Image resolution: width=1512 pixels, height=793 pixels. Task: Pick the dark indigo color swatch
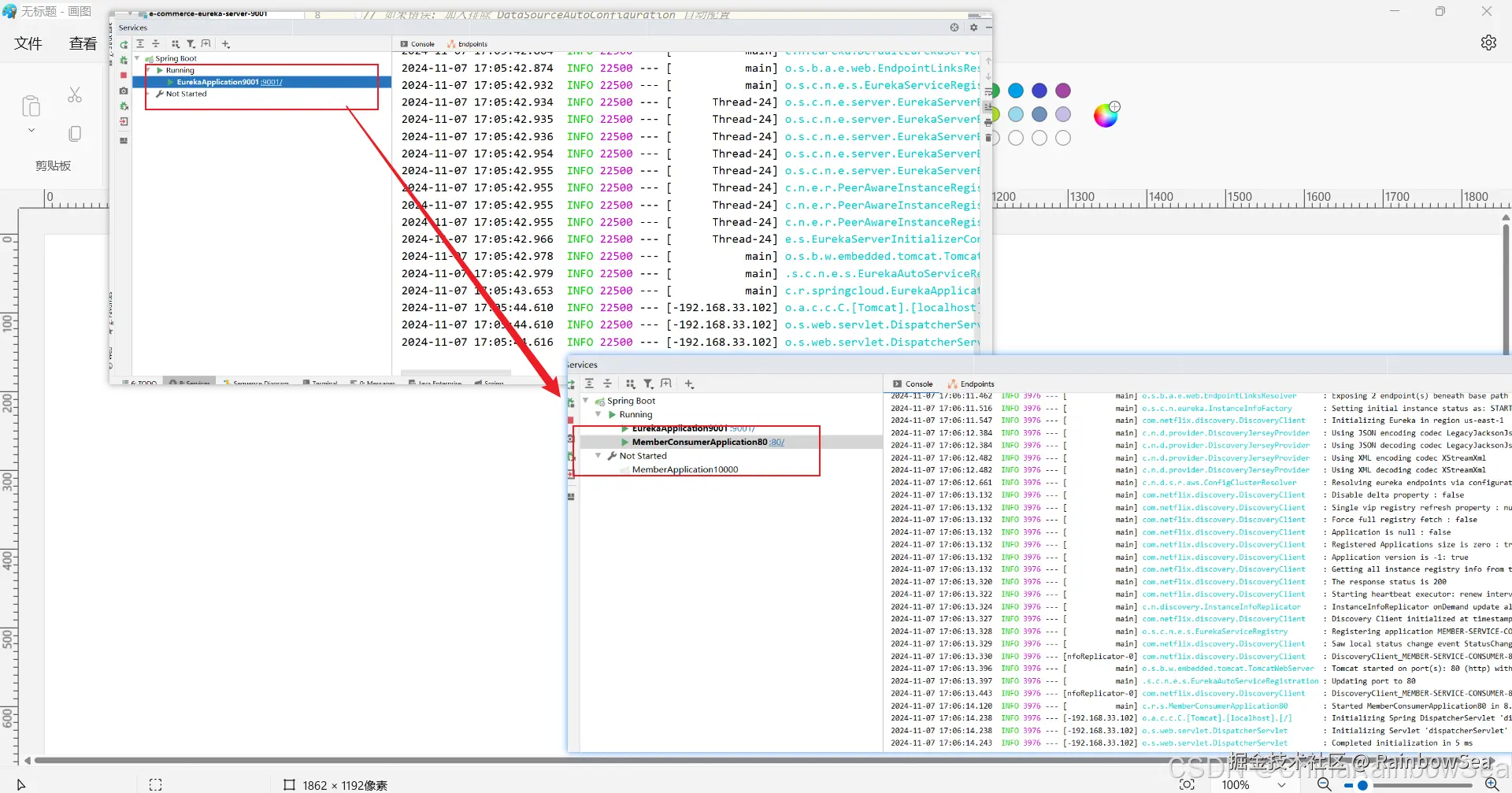coord(1039,91)
